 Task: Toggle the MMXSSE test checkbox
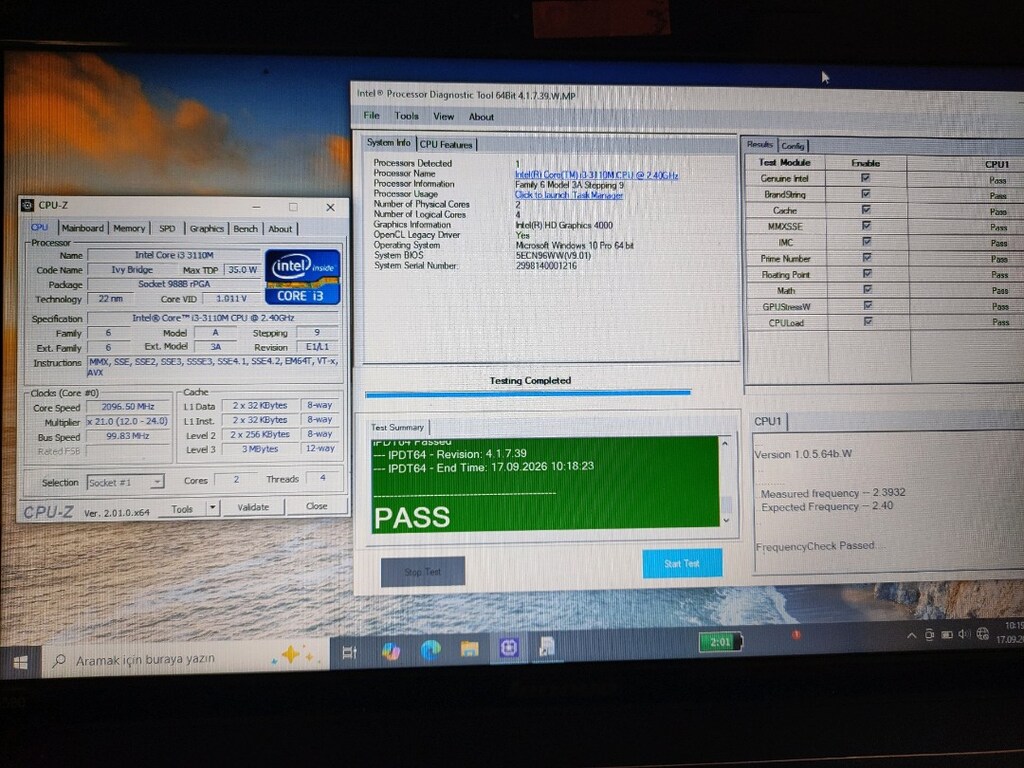coord(867,225)
